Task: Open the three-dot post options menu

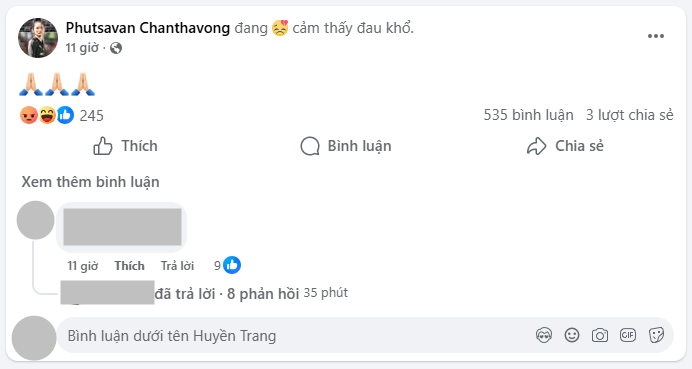Action: pyautogui.click(x=655, y=36)
